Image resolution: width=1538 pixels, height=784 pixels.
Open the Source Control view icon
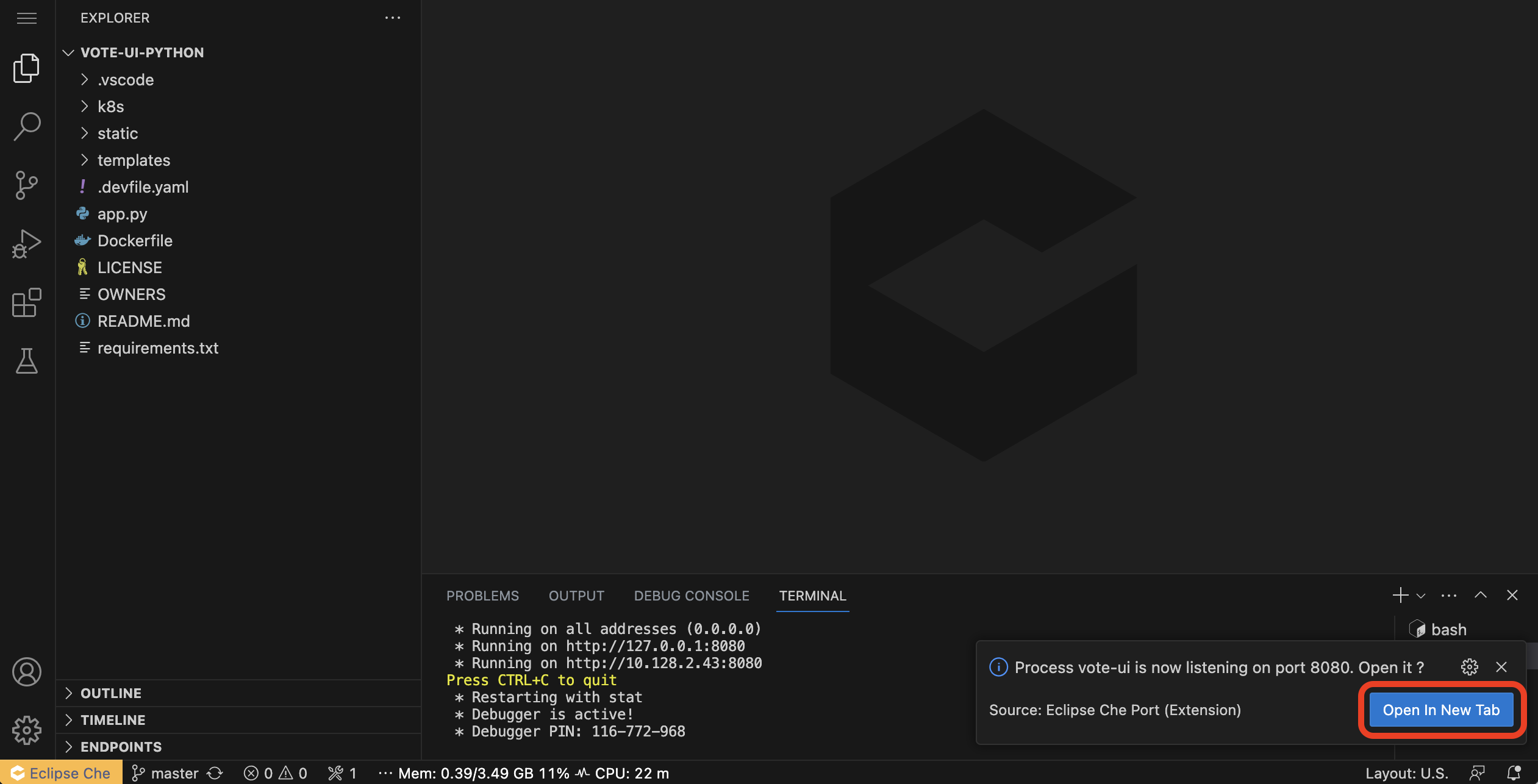(x=27, y=185)
